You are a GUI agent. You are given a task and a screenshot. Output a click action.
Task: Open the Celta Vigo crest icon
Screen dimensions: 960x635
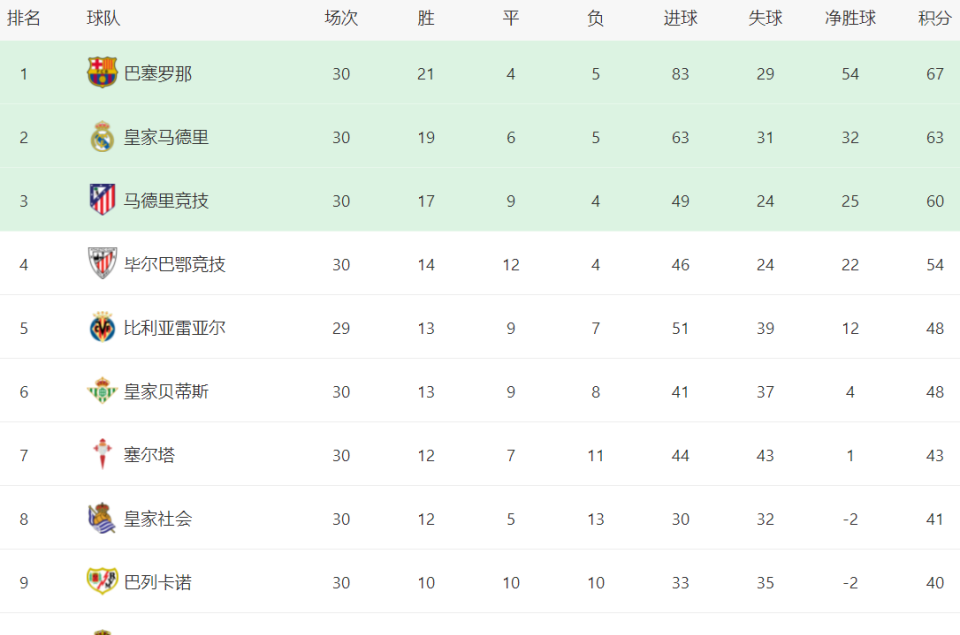(102, 454)
